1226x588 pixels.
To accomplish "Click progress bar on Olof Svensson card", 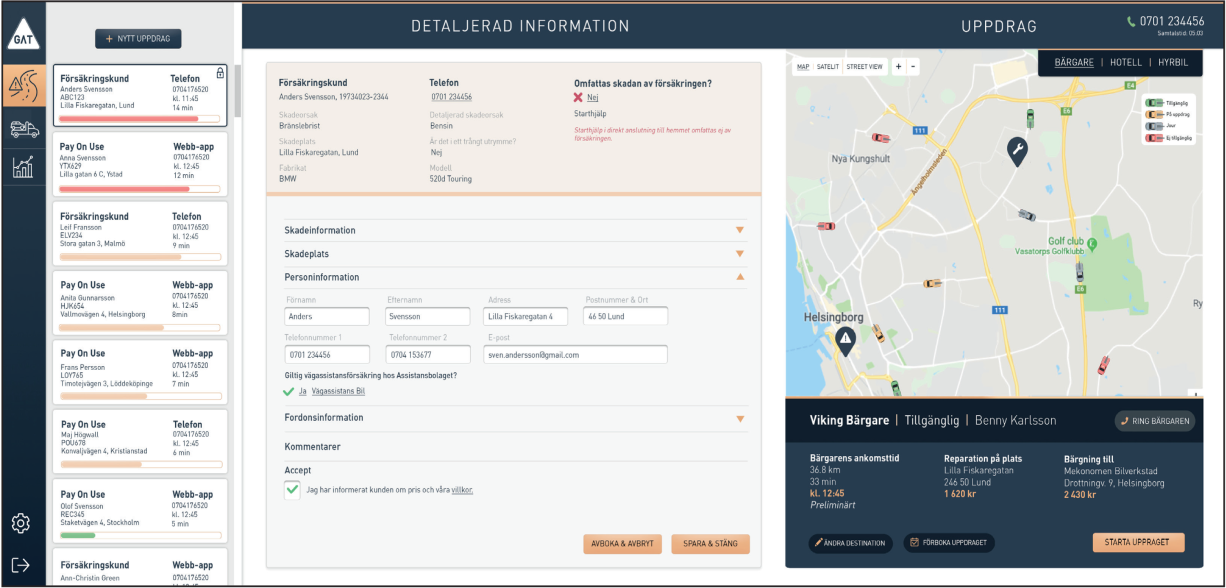I will pyautogui.click(x=140, y=535).
